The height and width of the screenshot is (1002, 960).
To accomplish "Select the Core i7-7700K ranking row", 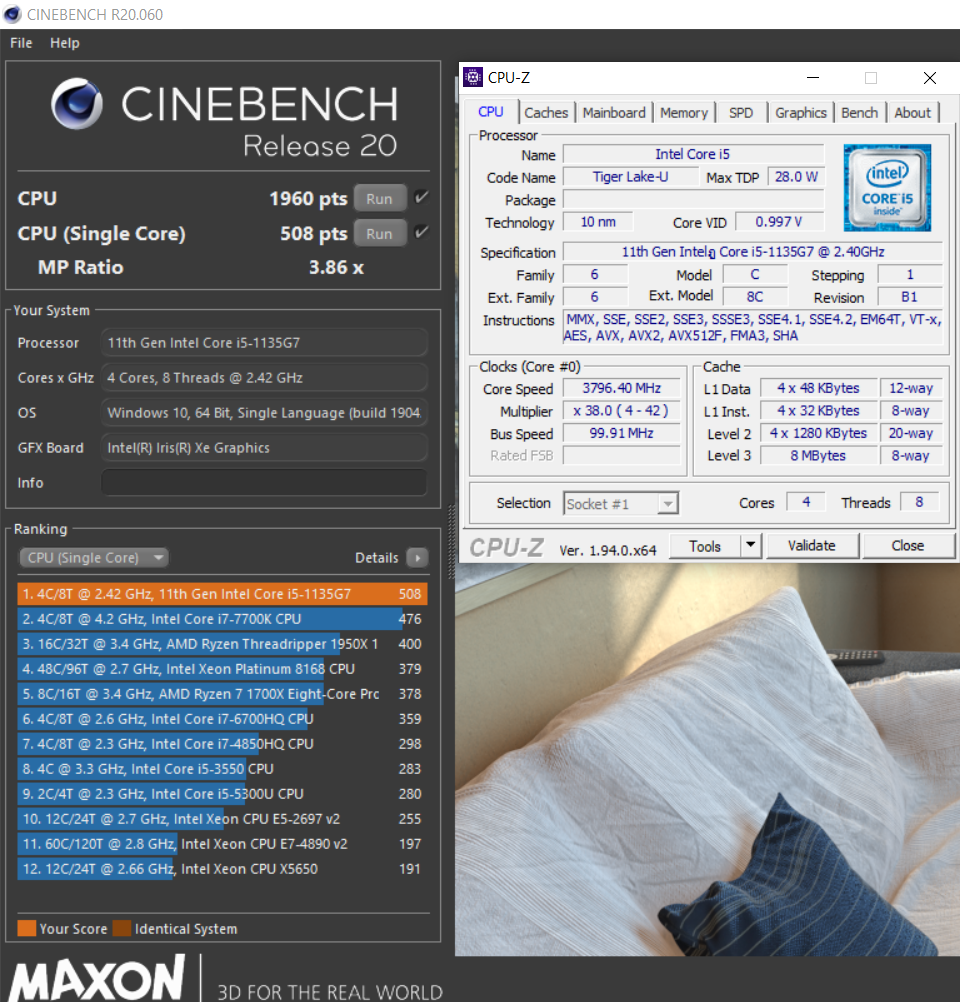I will click(222, 619).
